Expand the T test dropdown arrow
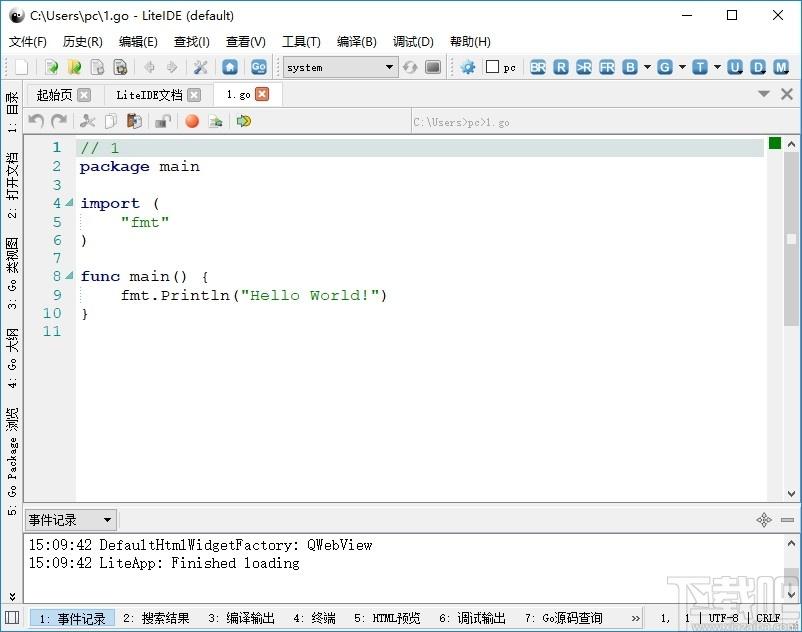Viewport: 802px width, 632px height. point(717,67)
